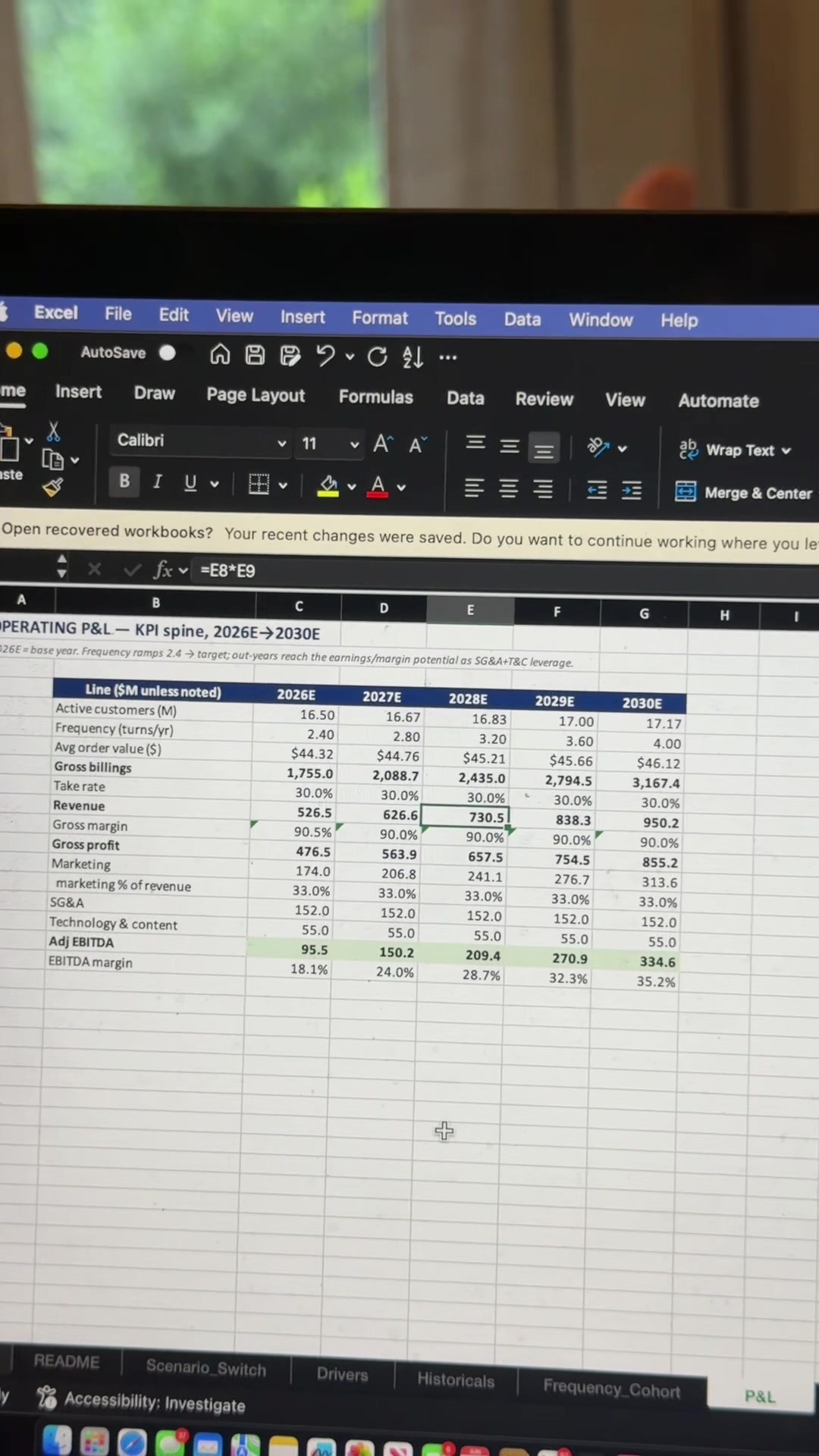The width and height of the screenshot is (819, 1456).
Task: Click Accessibility: Investigate in status bar
Action: 142,1401
